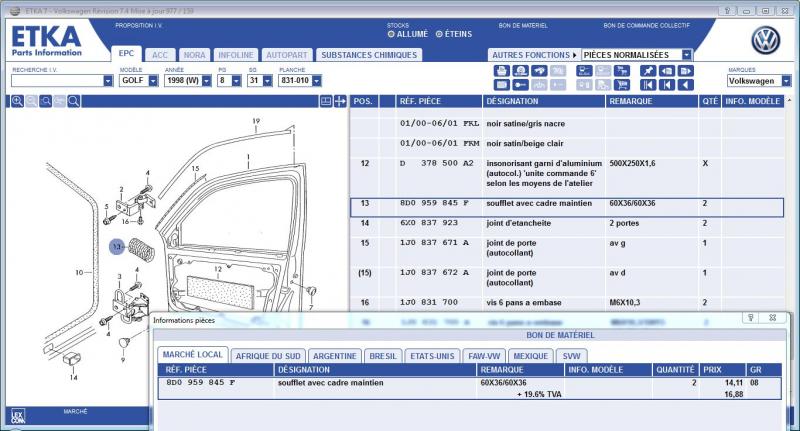Select the Etats-Unis market tab

click(x=432, y=356)
